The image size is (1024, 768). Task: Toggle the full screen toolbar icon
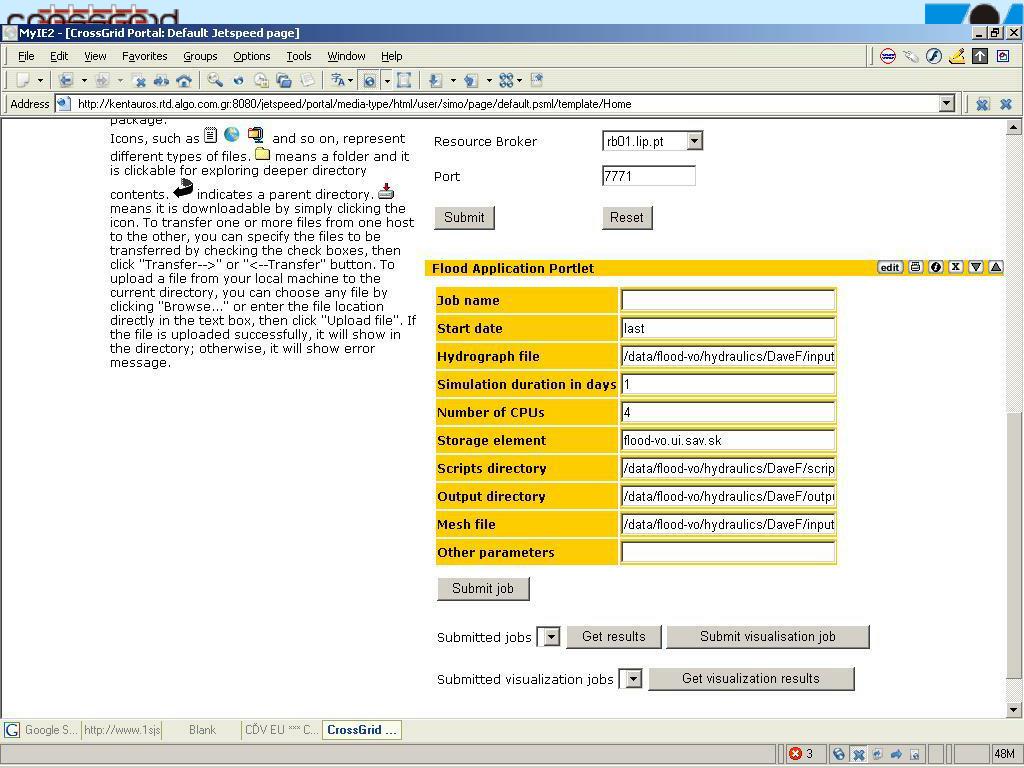point(404,80)
